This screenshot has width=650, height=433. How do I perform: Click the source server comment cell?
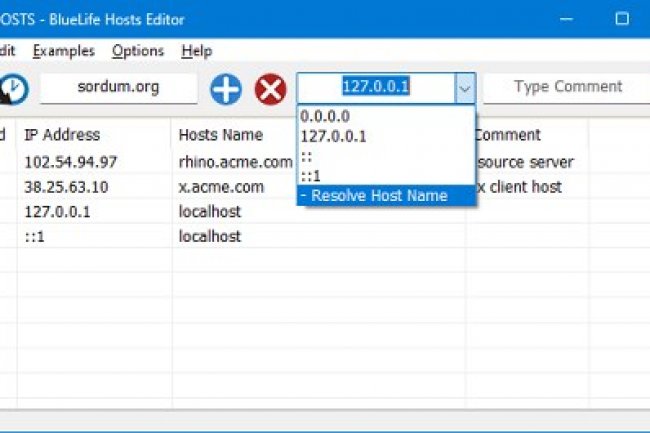click(525, 162)
